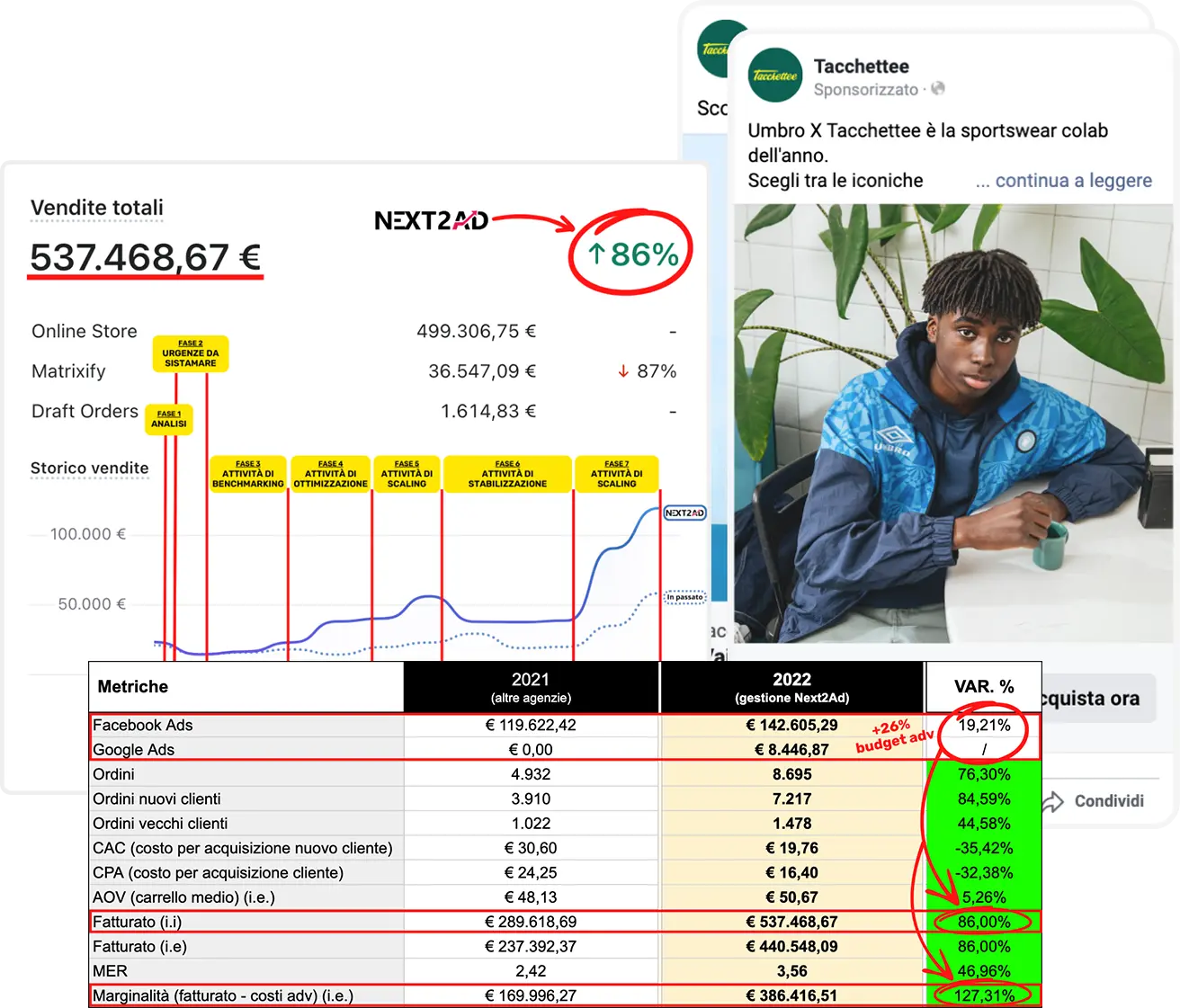The height and width of the screenshot is (1008, 1180).
Task: Select the 'Fatturato (i.i)' table row label
Action: [138, 922]
